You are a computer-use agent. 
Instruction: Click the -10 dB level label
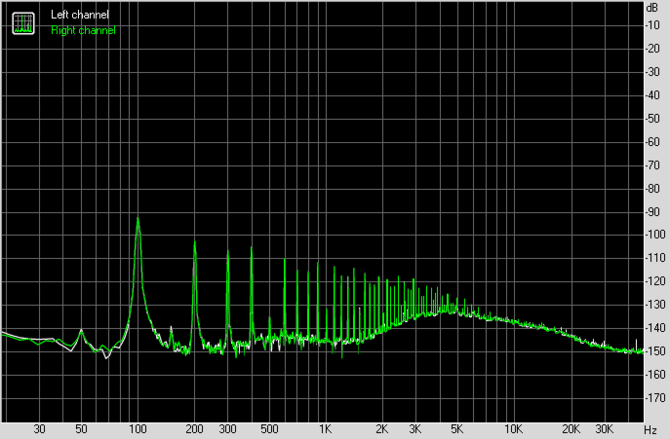(x=653, y=25)
